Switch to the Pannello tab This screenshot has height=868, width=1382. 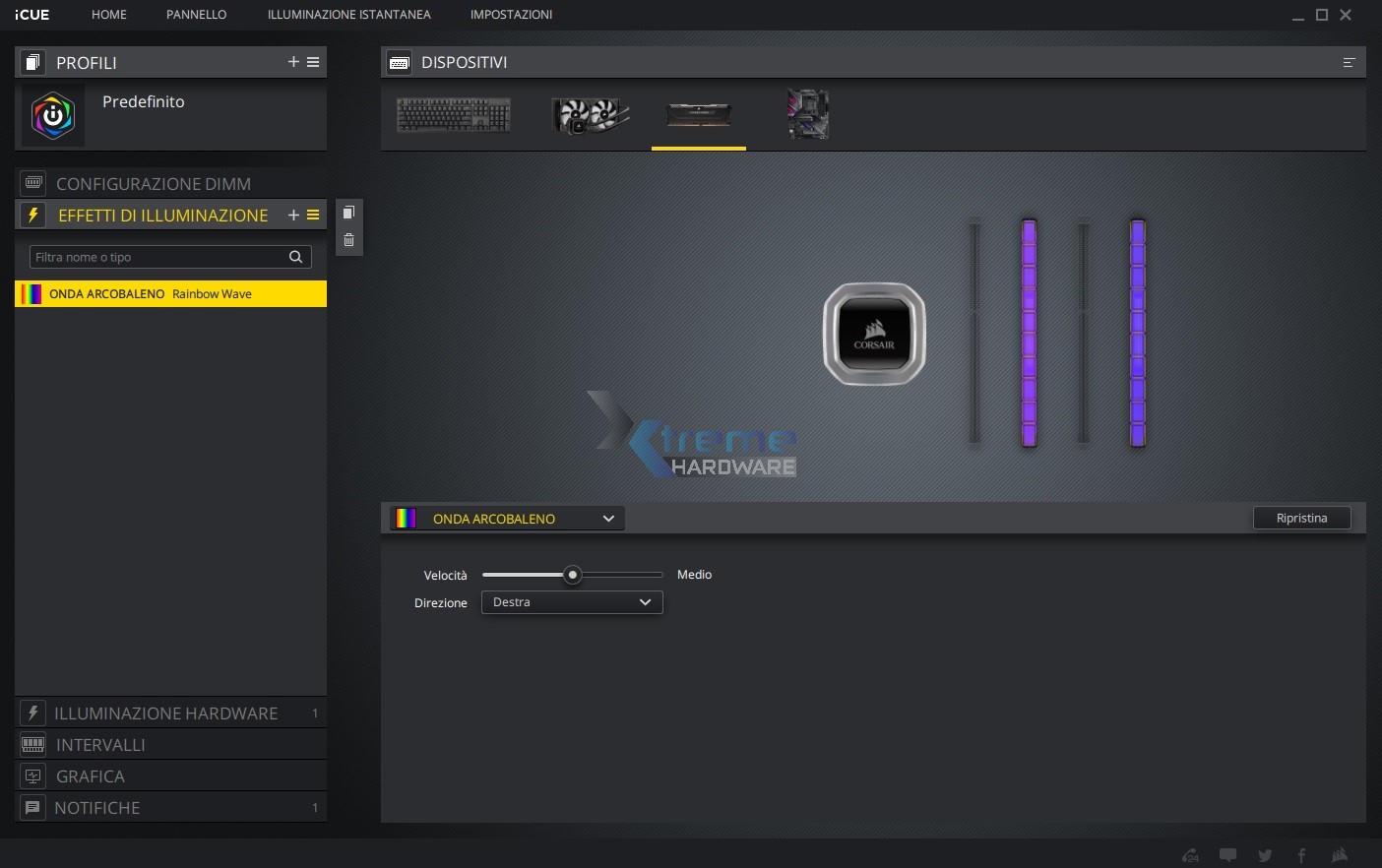(196, 15)
